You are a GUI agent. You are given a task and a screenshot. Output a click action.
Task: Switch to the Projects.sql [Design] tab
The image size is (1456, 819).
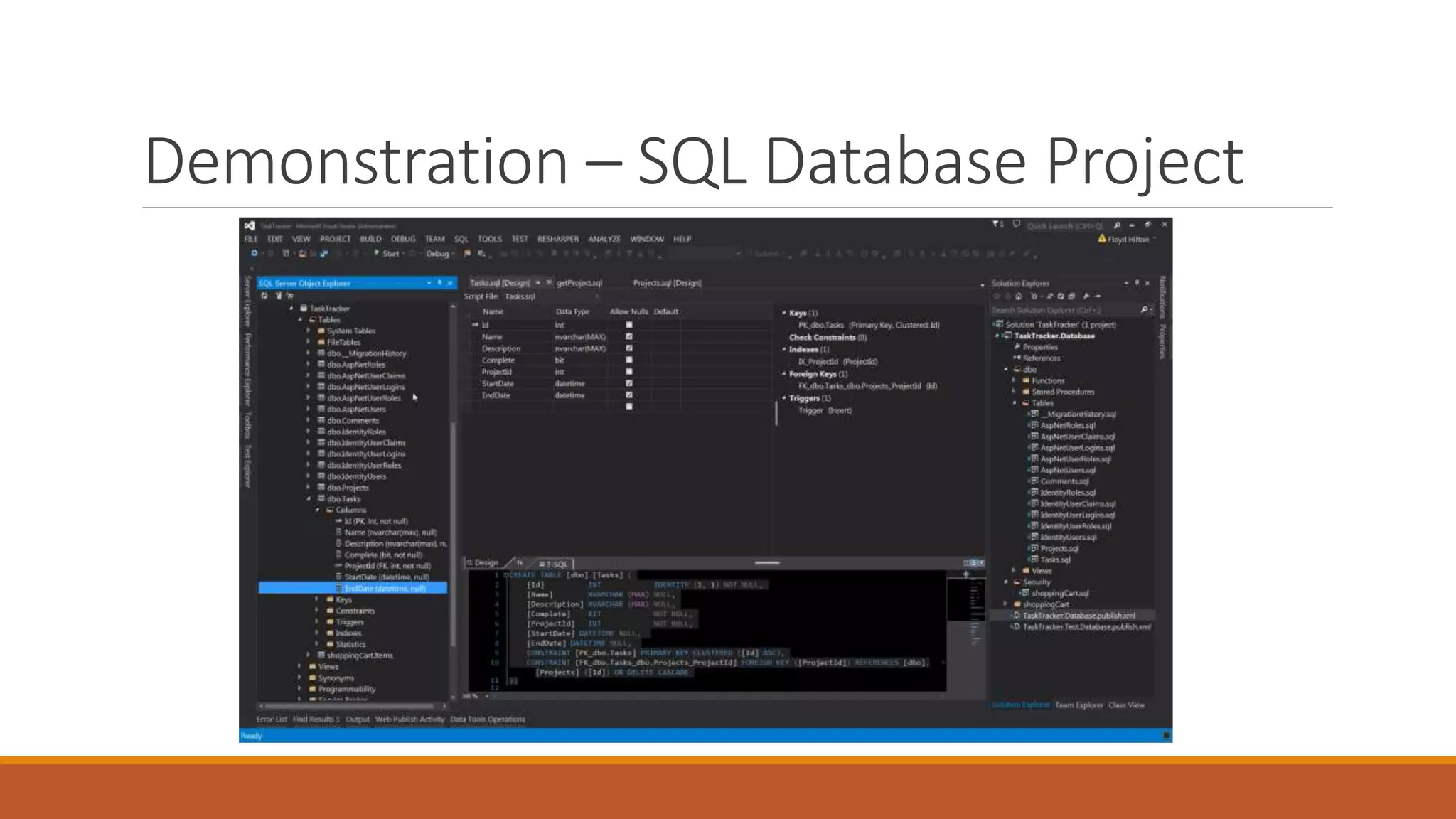coord(667,283)
